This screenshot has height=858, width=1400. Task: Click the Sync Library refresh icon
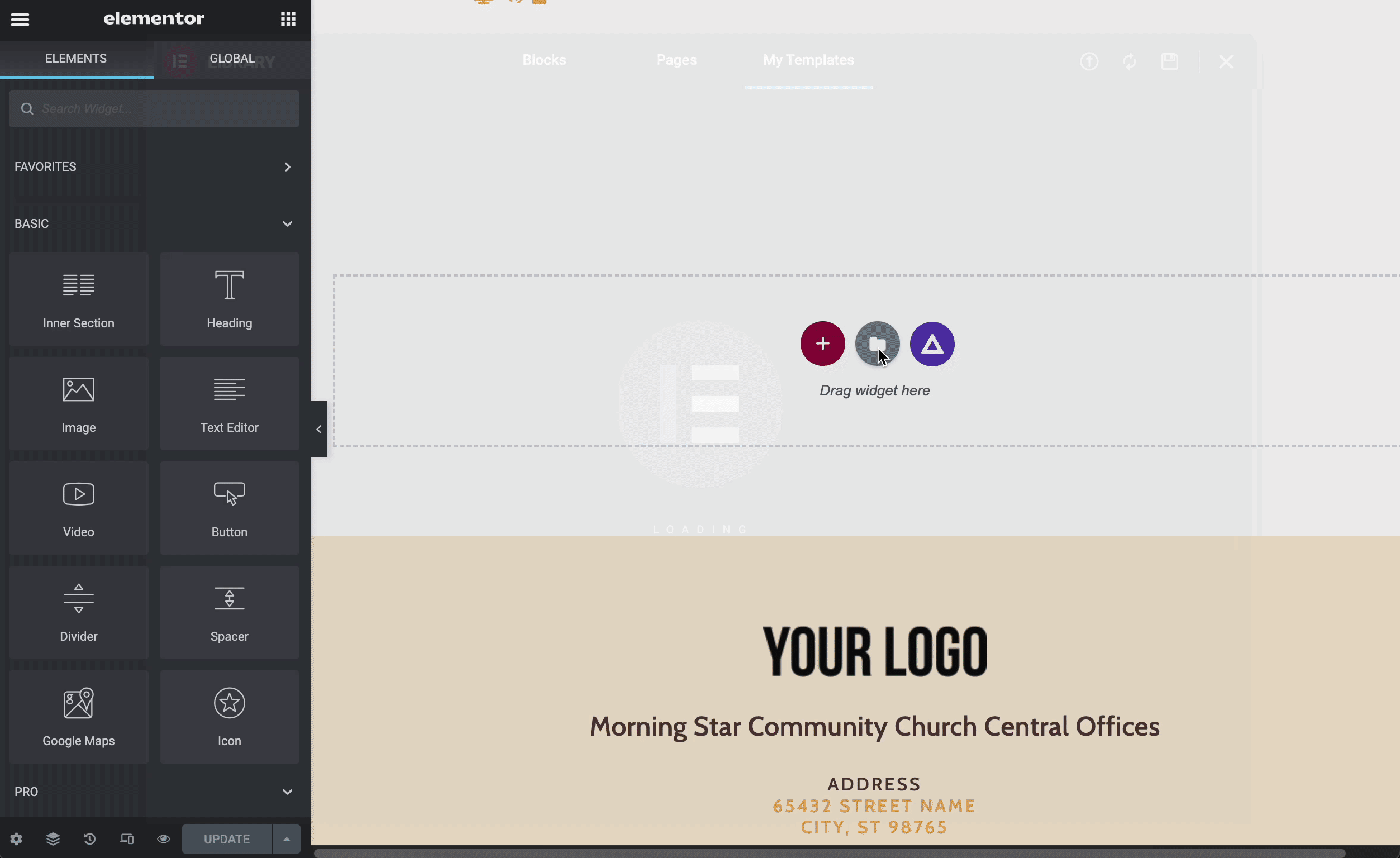[1130, 61]
